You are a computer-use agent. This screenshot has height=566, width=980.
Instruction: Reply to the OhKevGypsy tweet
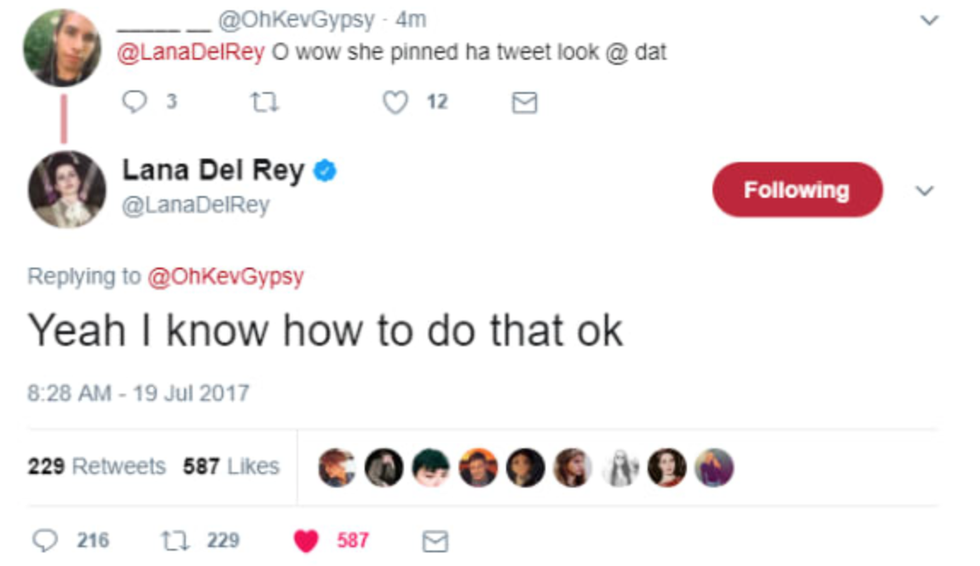(133, 102)
